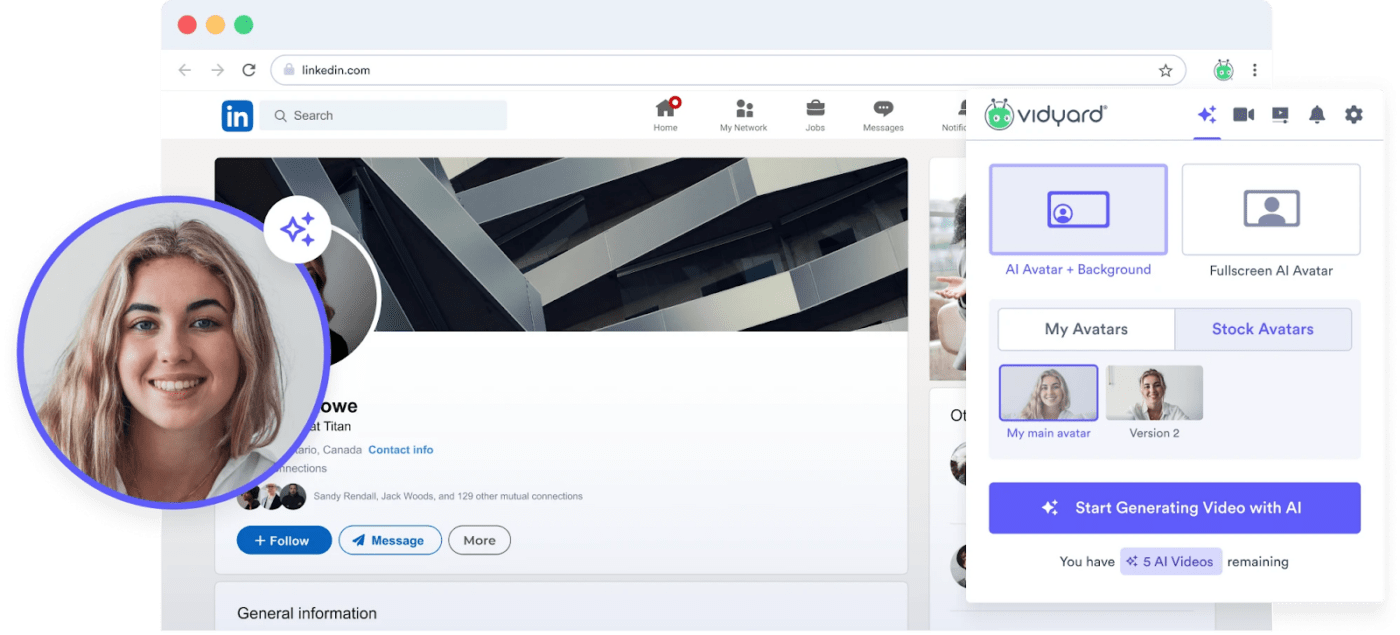Click the Vidyard logo in the panel
The width and height of the screenshot is (1400, 635).
coord(1046,115)
